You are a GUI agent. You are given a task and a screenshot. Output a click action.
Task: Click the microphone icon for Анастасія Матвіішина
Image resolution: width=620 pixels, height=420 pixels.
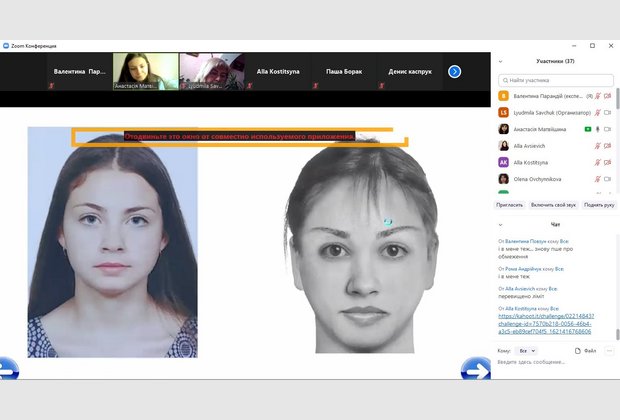[x=598, y=129]
